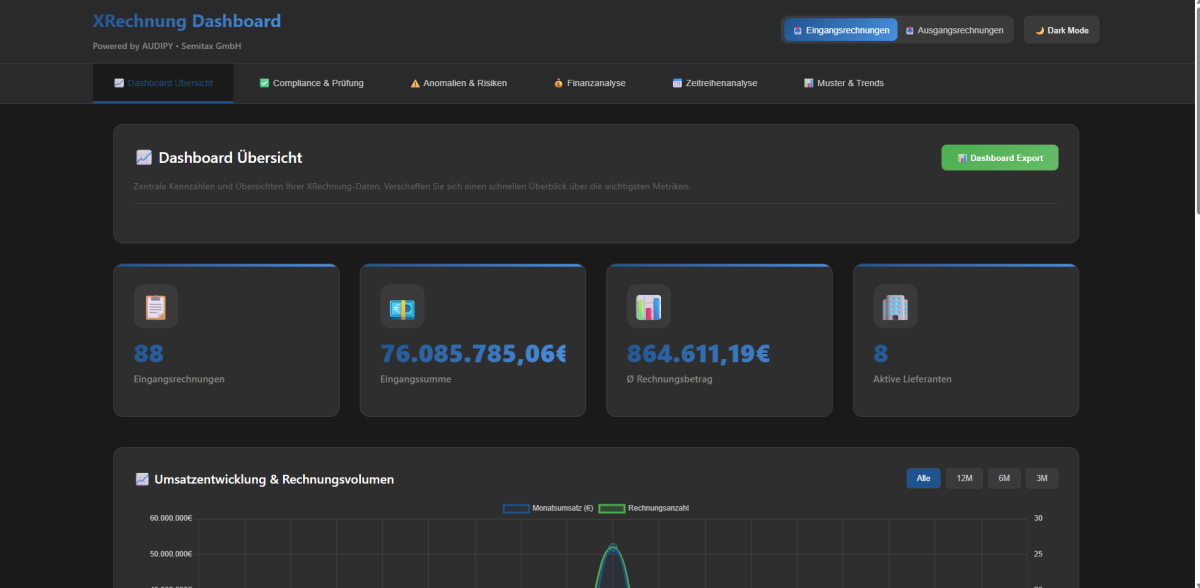Click the clipboard icon on Eingangsrechnungen card
The height and width of the screenshot is (588, 1200).
click(155, 307)
